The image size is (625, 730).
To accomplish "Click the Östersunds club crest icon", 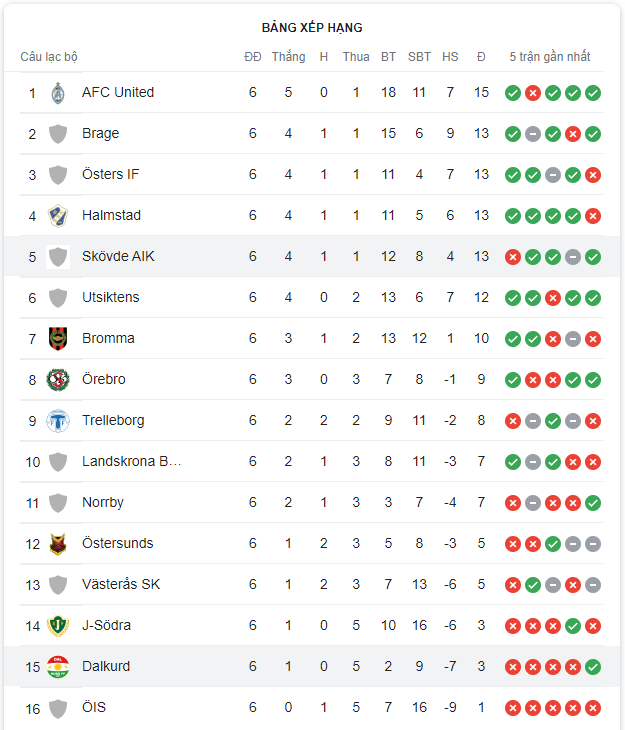I will click(x=58, y=544).
